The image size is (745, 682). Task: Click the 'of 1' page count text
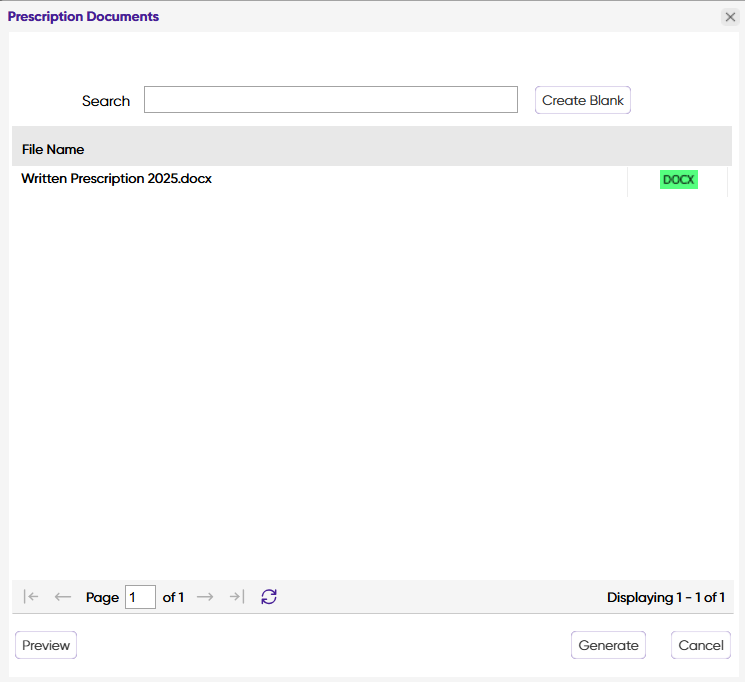point(173,597)
